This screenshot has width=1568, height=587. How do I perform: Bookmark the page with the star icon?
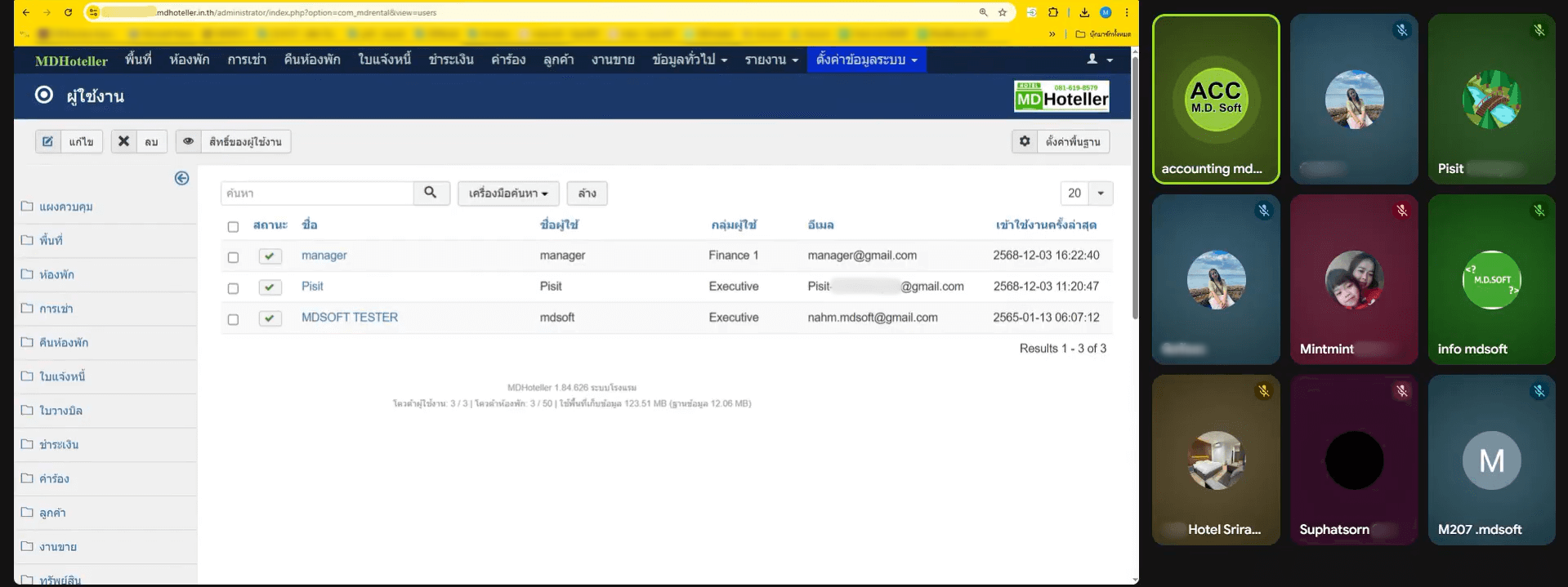click(x=1003, y=12)
